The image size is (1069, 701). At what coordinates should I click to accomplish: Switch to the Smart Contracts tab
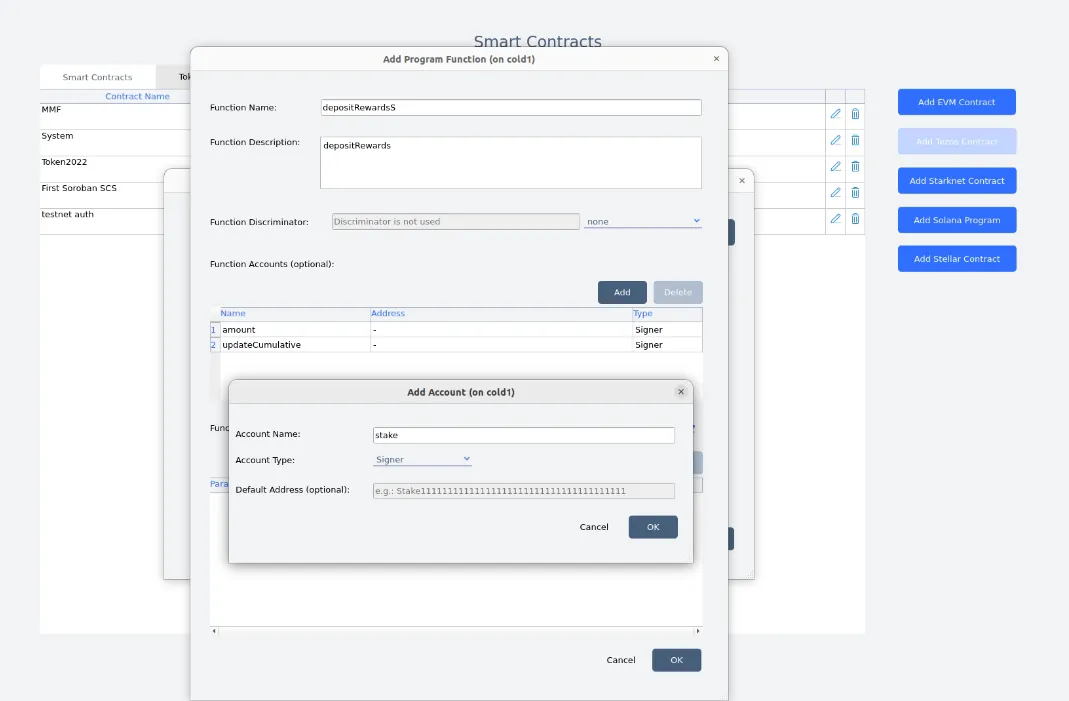point(97,77)
